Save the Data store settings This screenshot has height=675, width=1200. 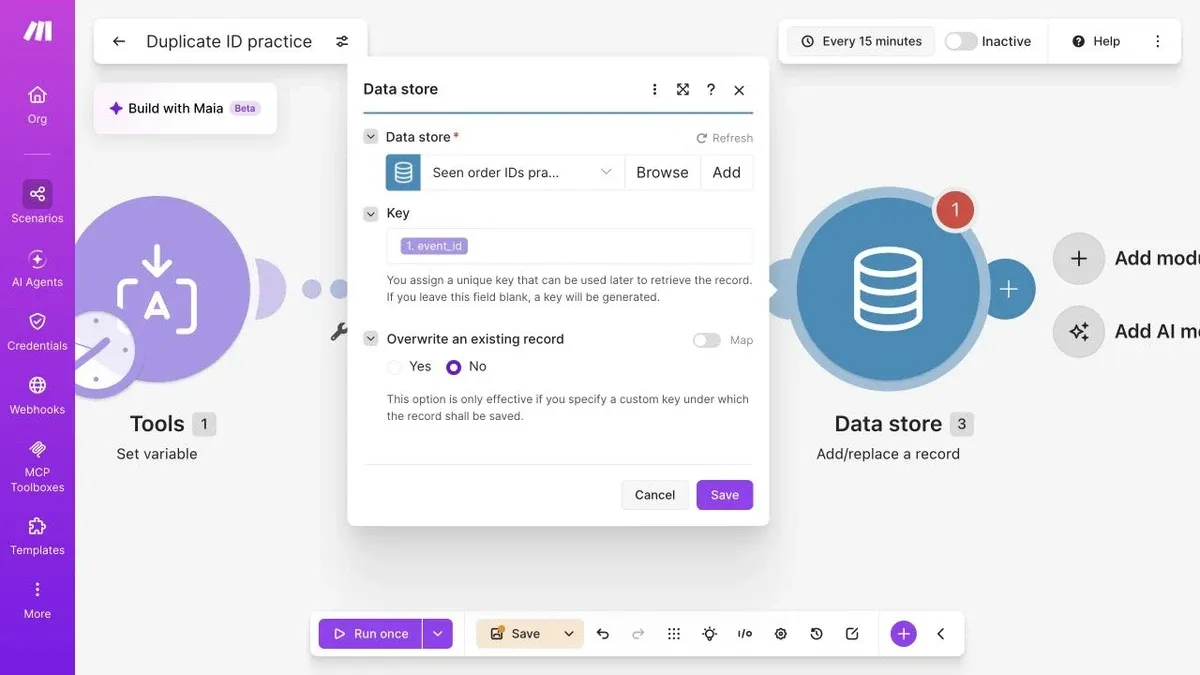coord(725,495)
